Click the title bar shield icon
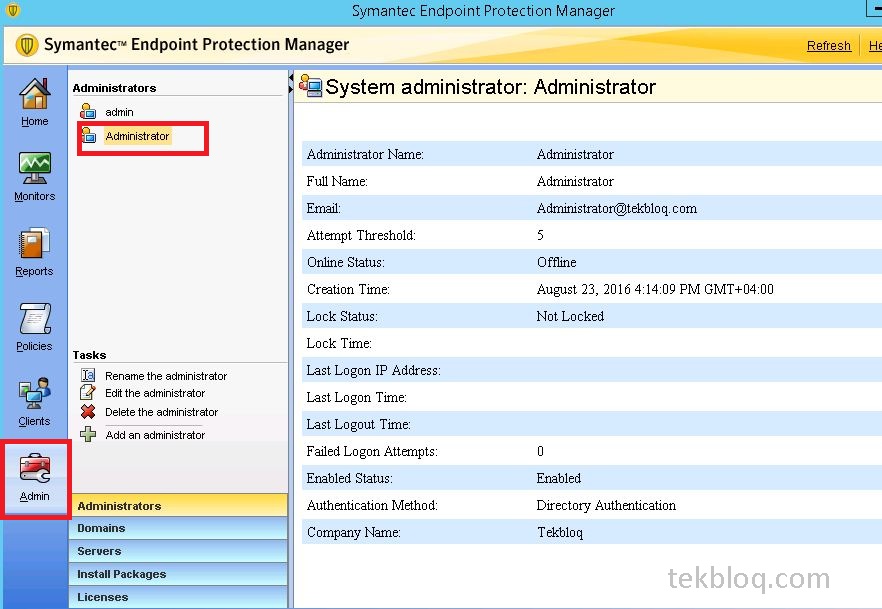The image size is (882, 609). 12,10
